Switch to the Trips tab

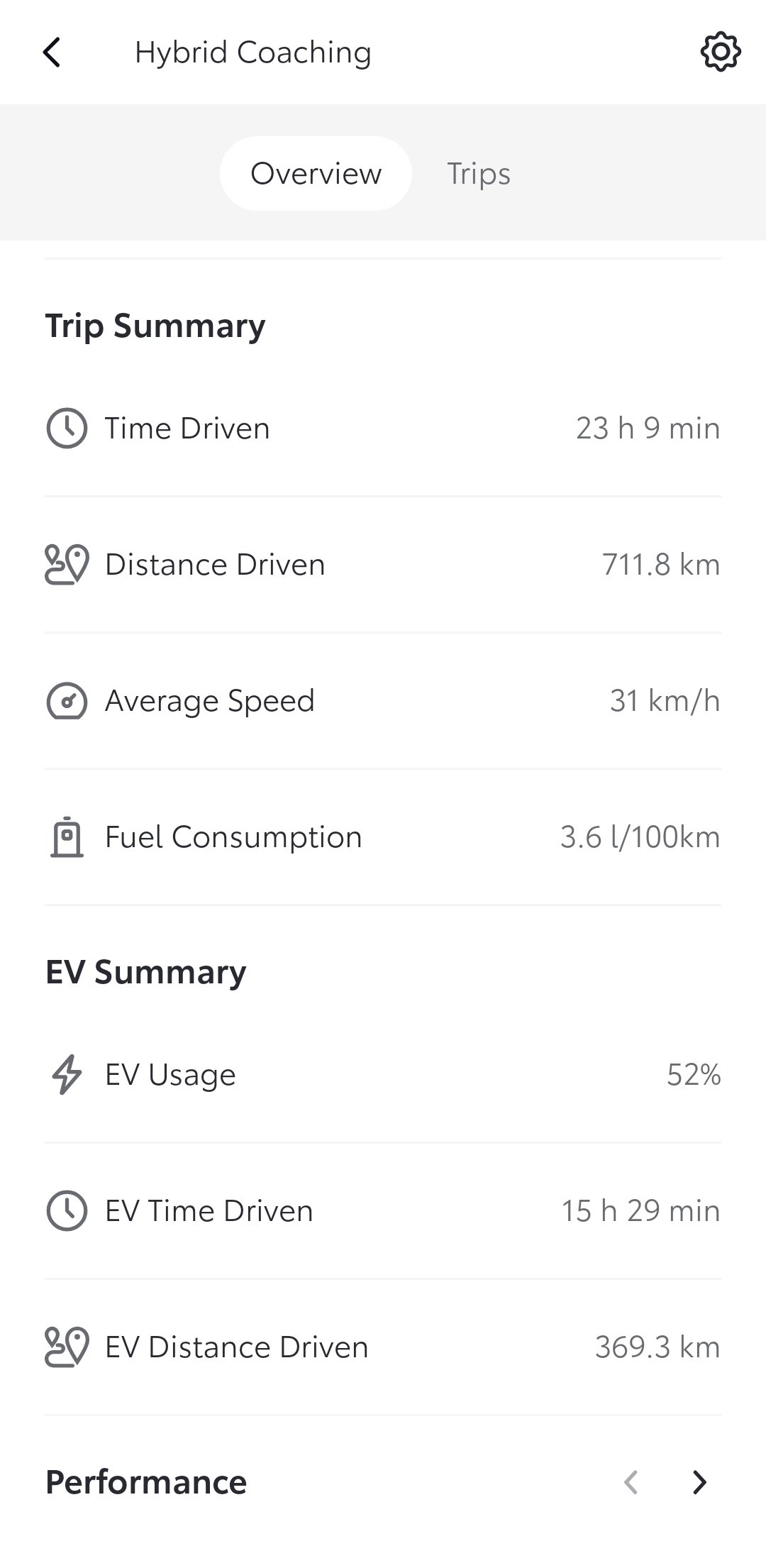479,174
